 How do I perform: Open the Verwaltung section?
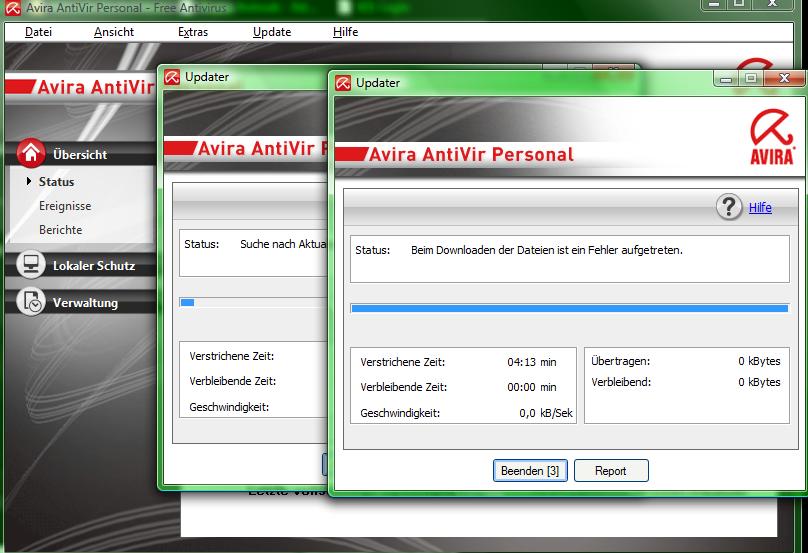pyautogui.click(x=85, y=303)
